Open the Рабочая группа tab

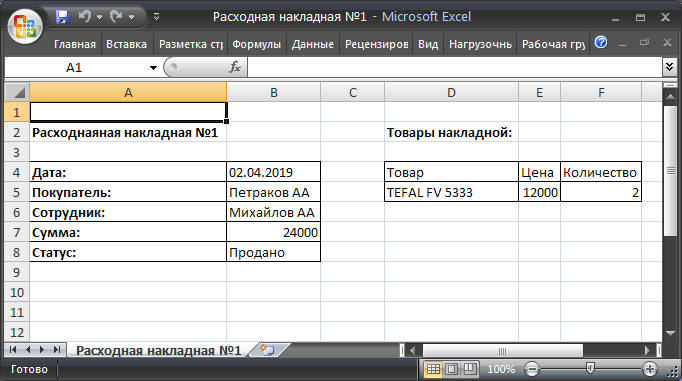(x=553, y=44)
